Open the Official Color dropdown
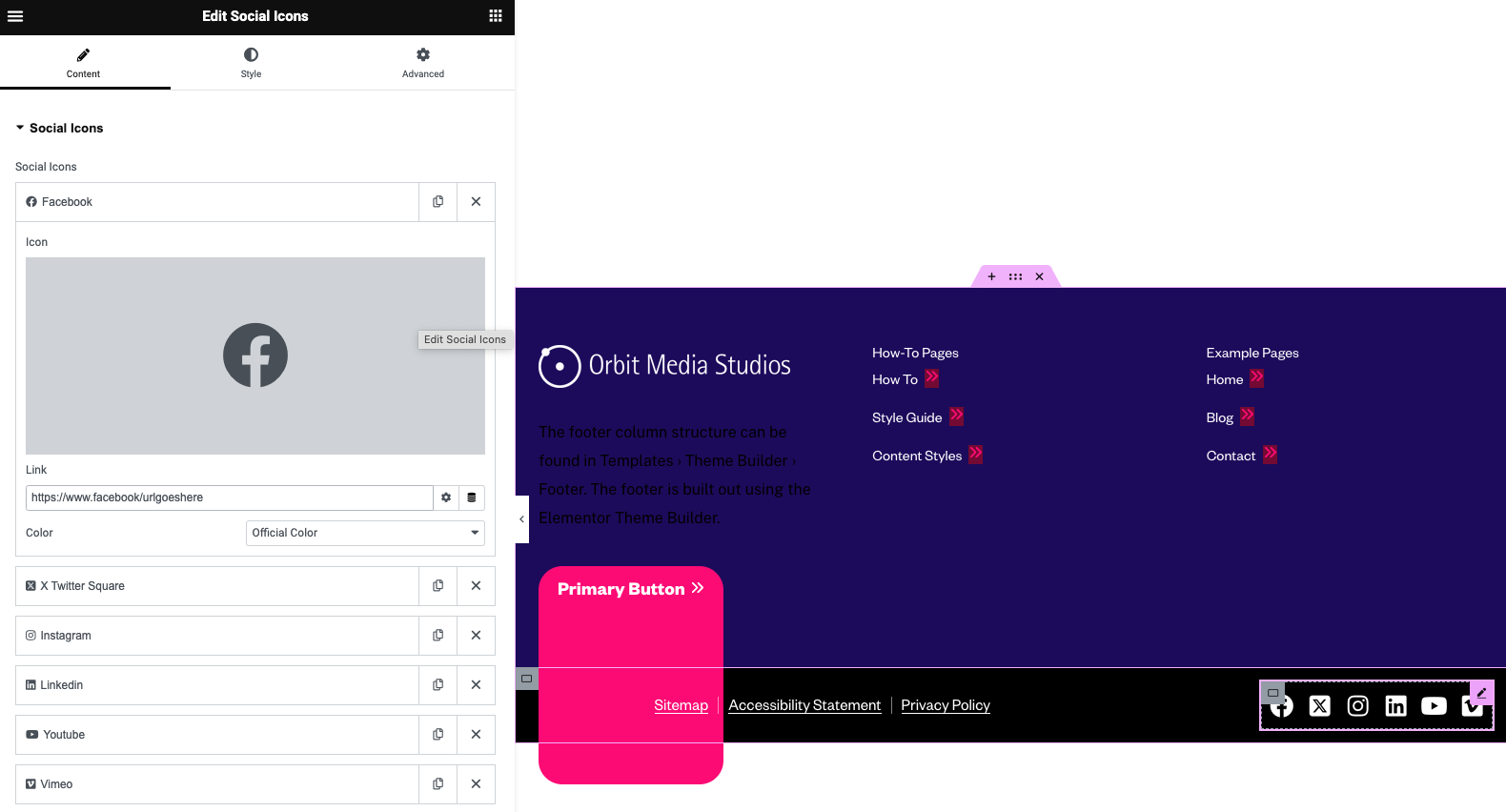The width and height of the screenshot is (1506, 812). [365, 533]
